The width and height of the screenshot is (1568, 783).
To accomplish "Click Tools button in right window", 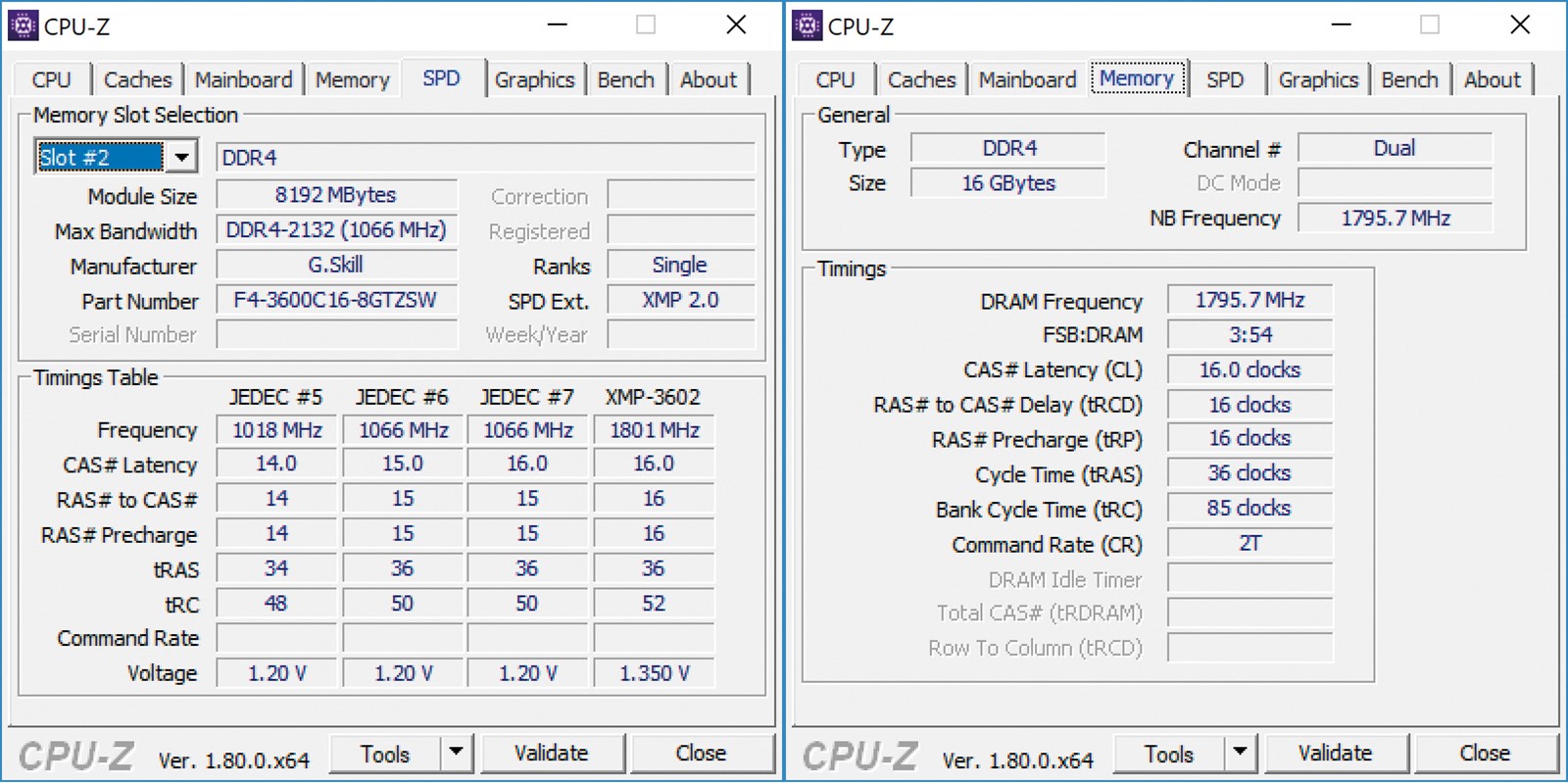I will (x=1169, y=754).
